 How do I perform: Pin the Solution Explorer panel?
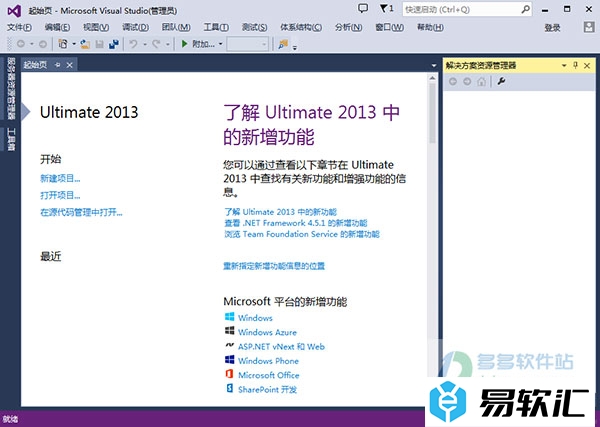[x=576, y=65]
